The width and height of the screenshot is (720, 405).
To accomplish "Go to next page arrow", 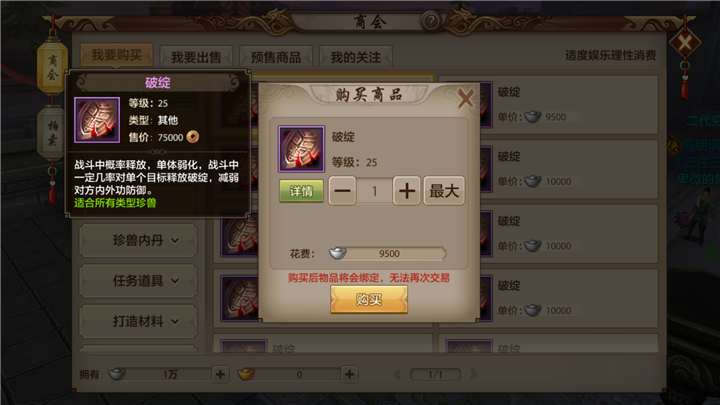I will click(473, 374).
